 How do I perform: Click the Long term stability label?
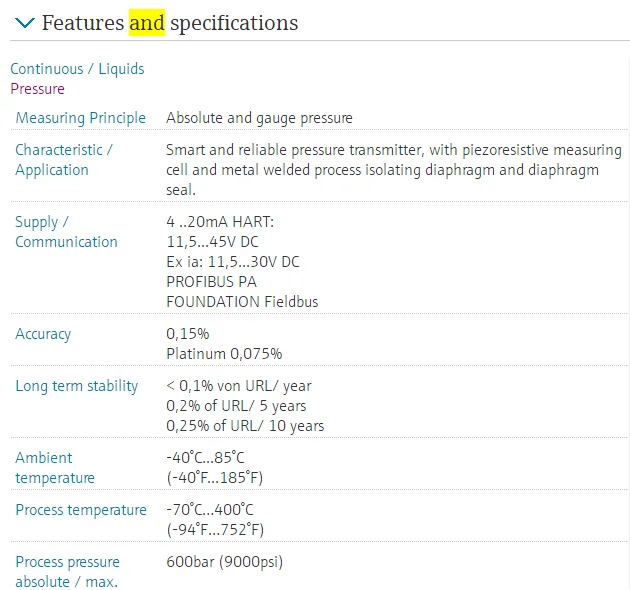pos(77,386)
